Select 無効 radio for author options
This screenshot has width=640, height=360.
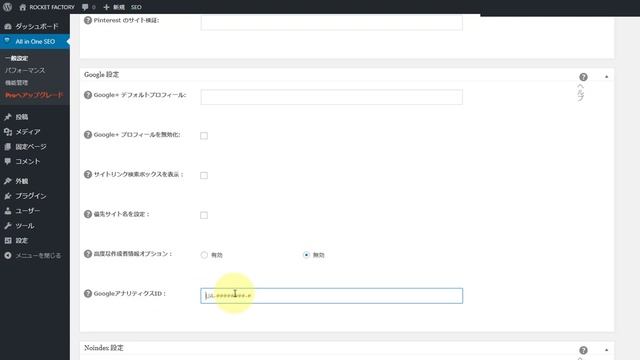[306, 255]
